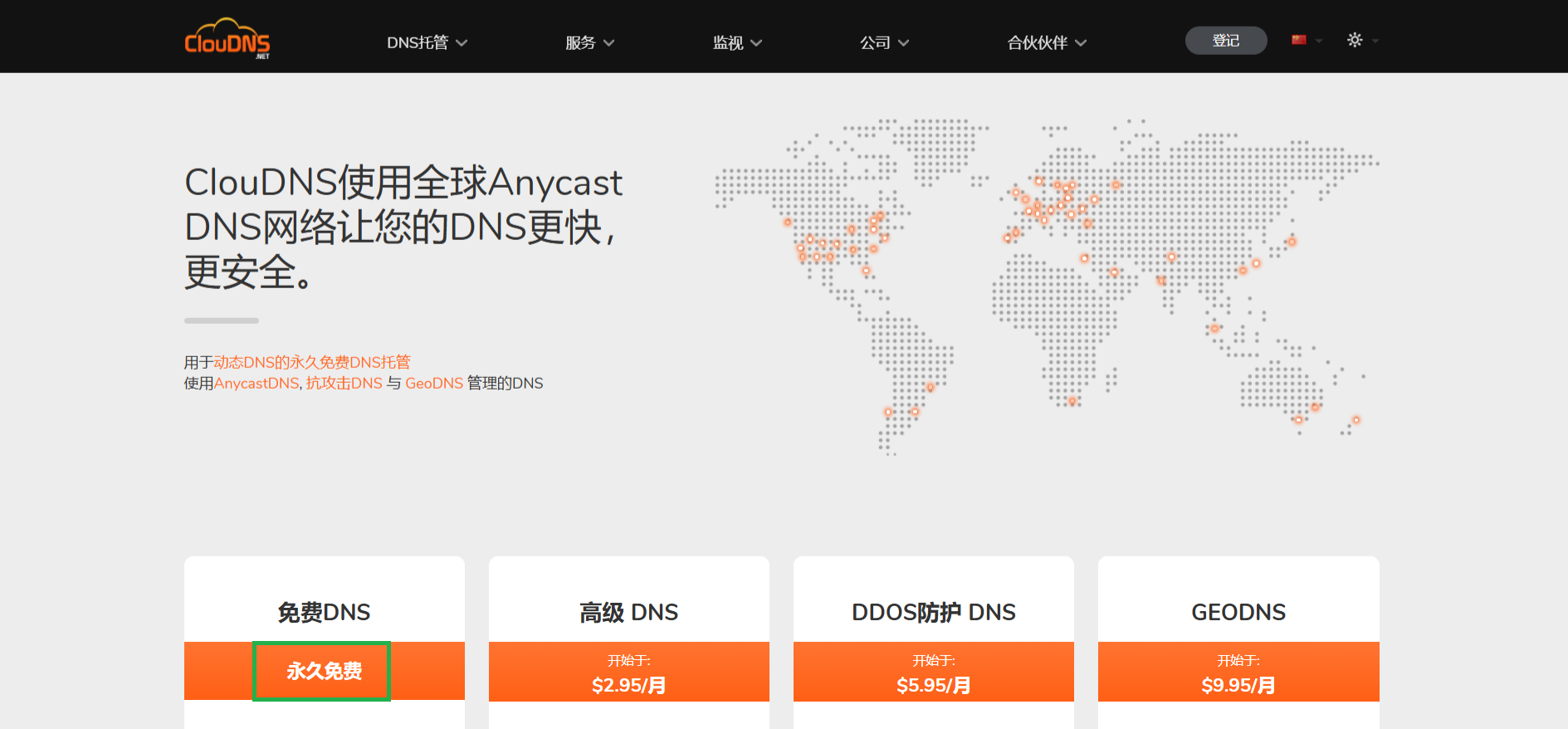Select the 免费DNS card title
Screen dimensions: 1568x729
[x=324, y=612]
